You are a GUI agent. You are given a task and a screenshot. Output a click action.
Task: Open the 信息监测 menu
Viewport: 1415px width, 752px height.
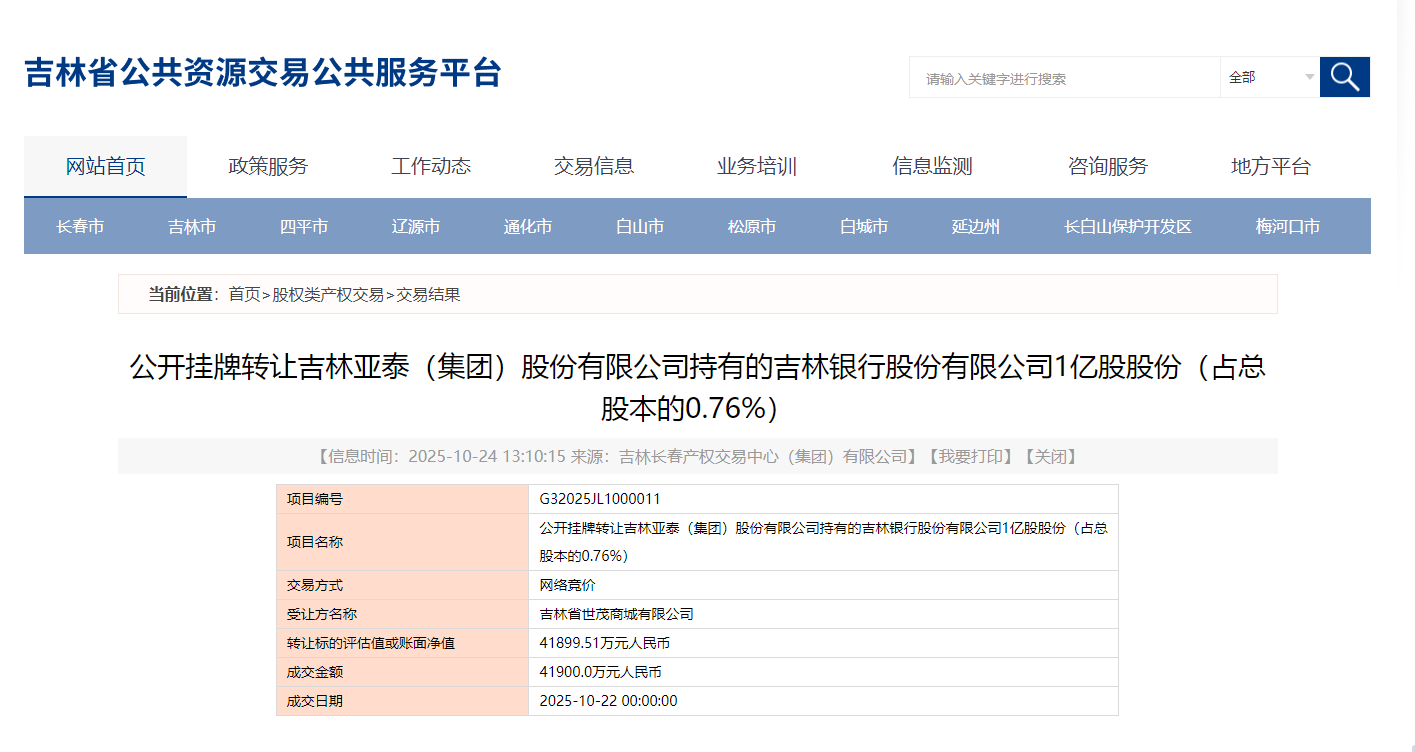(x=932, y=167)
